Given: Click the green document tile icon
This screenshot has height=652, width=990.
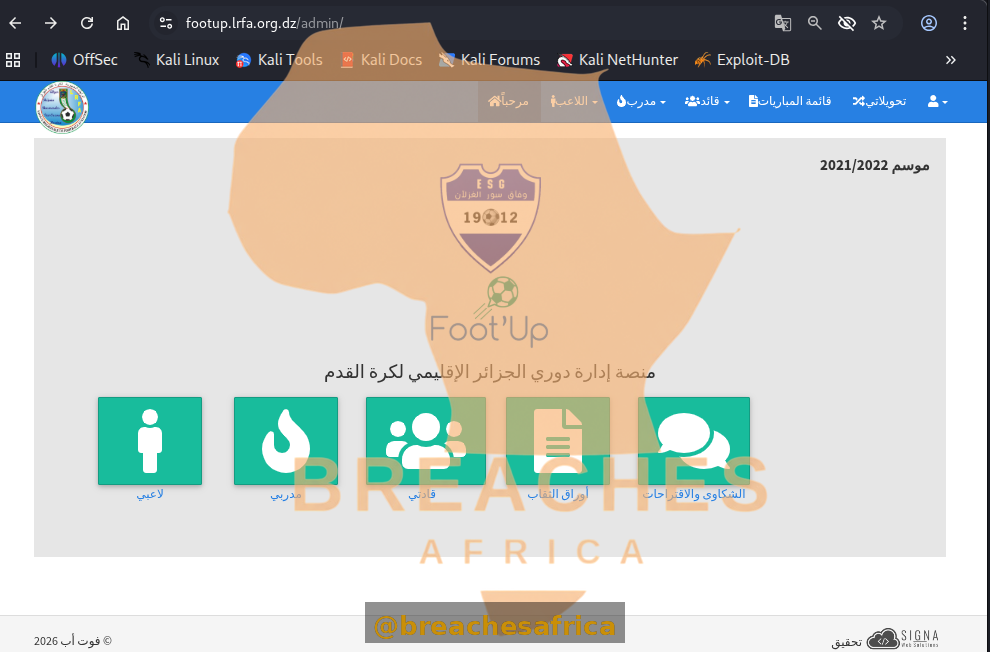Looking at the screenshot, I should (558, 441).
